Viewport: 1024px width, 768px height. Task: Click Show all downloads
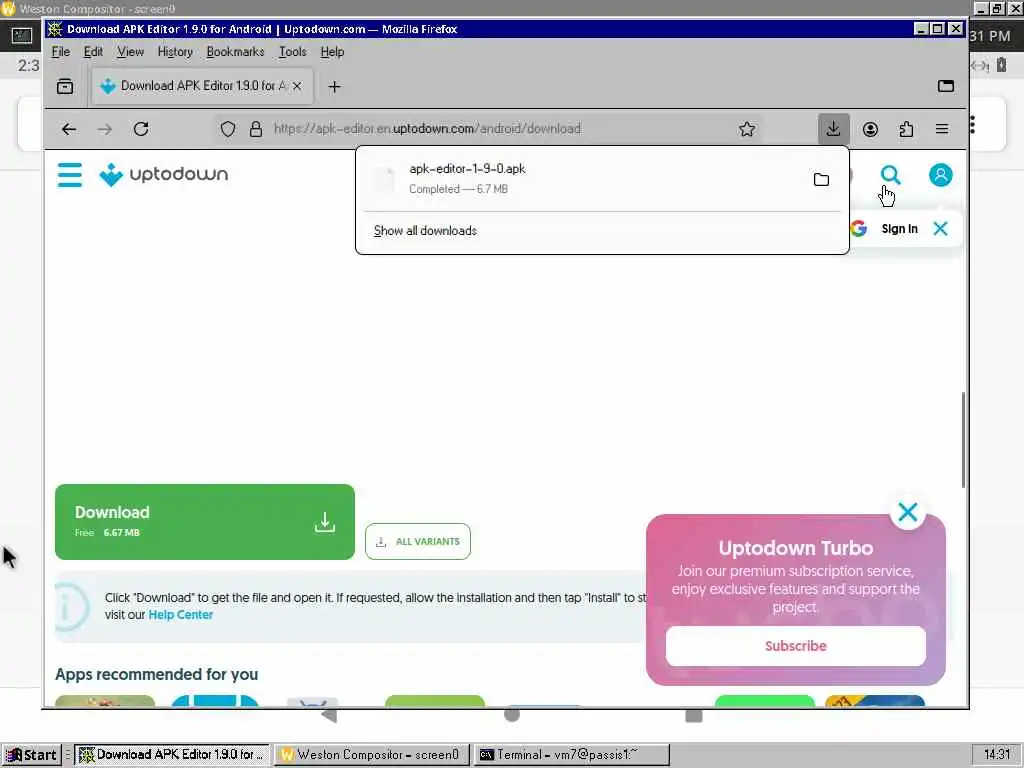click(425, 231)
